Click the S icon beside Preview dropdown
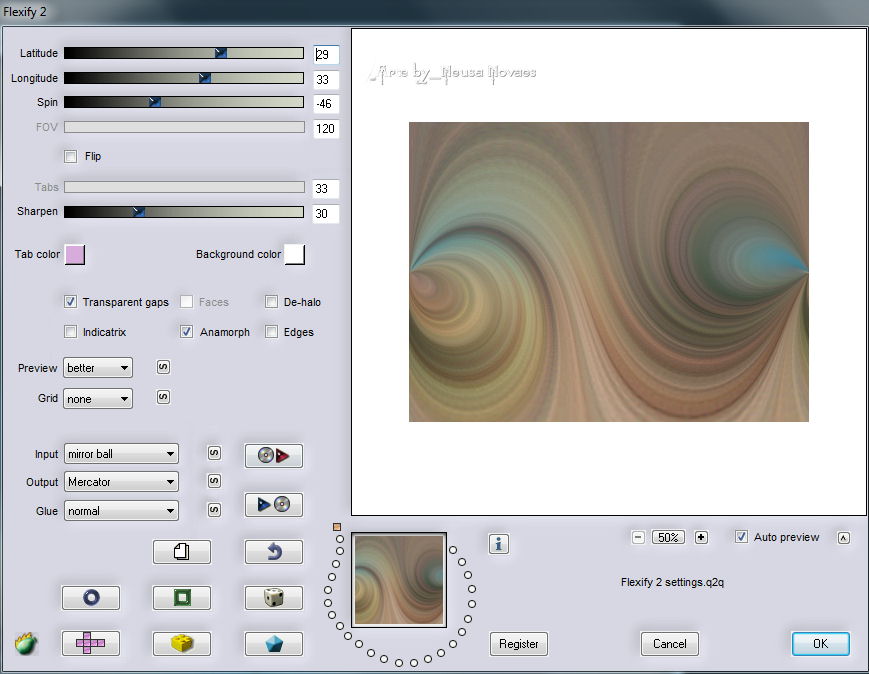The image size is (869, 674). [163, 367]
